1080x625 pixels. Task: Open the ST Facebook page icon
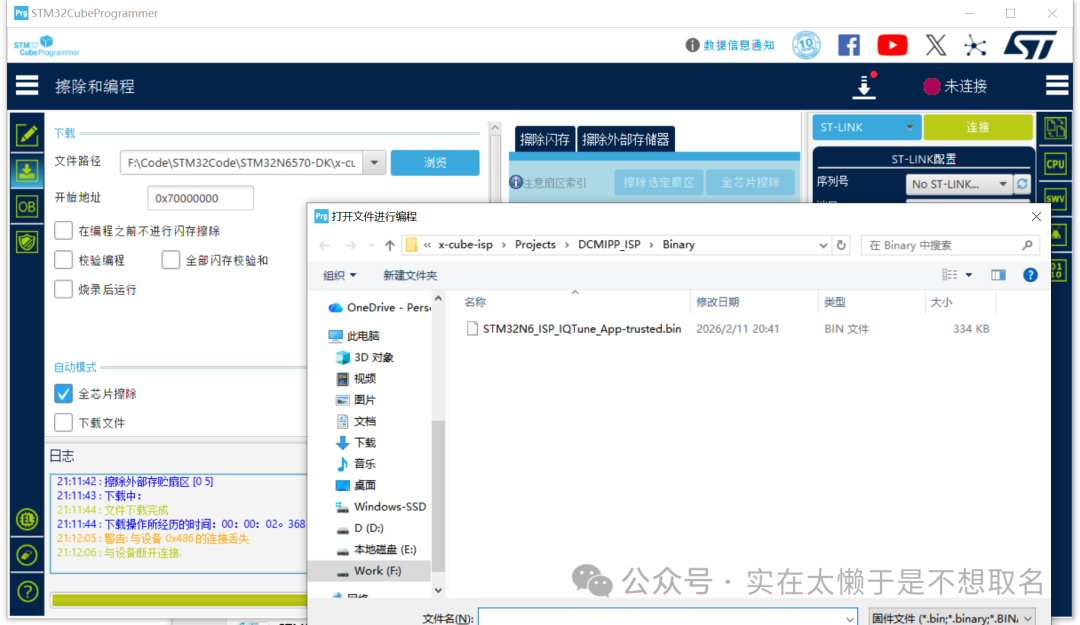click(x=849, y=45)
